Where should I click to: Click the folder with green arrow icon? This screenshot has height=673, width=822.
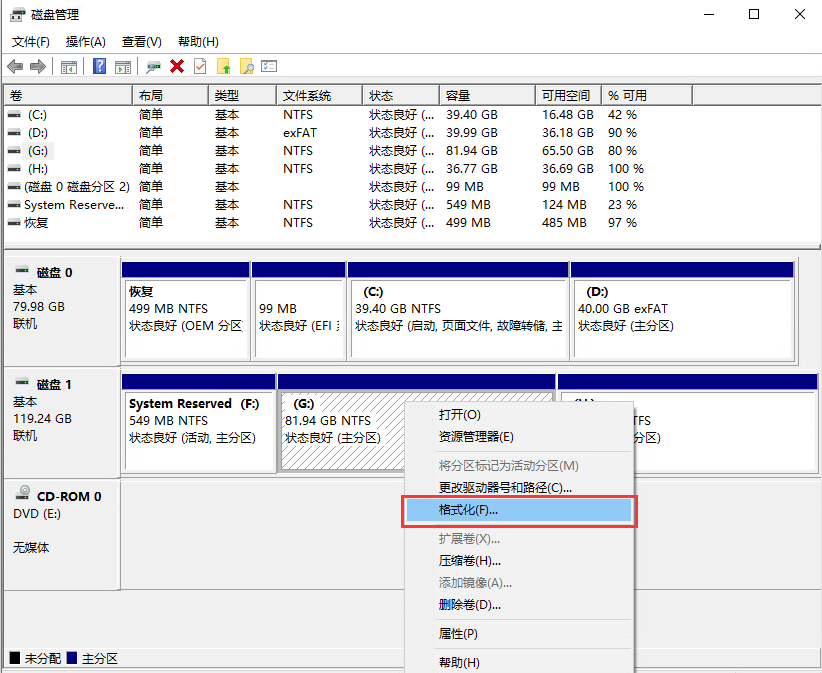(x=223, y=66)
